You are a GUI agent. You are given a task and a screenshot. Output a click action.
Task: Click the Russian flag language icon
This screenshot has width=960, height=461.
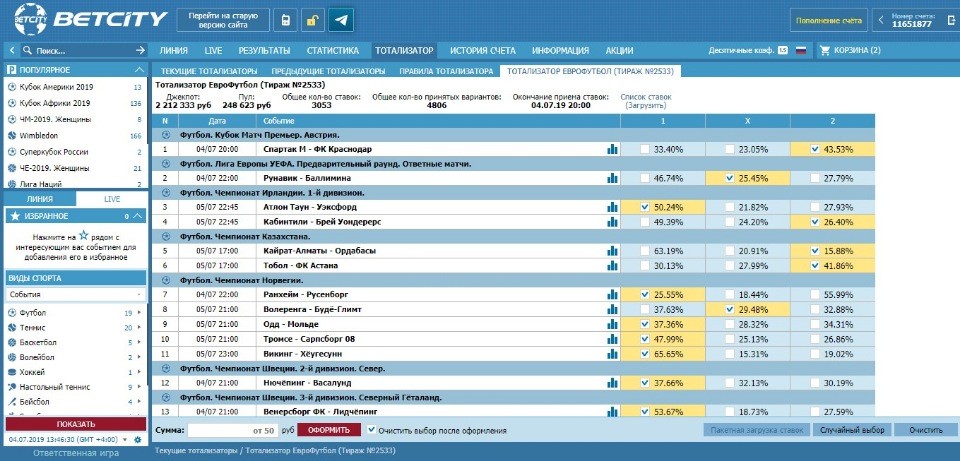[x=800, y=50]
